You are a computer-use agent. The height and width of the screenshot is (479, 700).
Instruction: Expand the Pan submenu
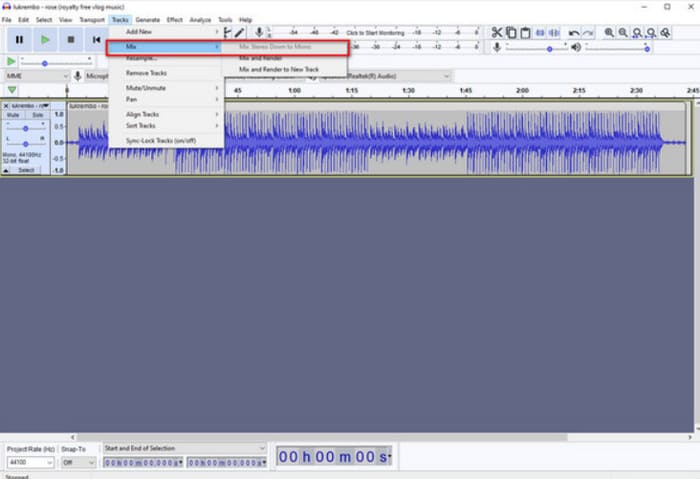coord(166,99)
